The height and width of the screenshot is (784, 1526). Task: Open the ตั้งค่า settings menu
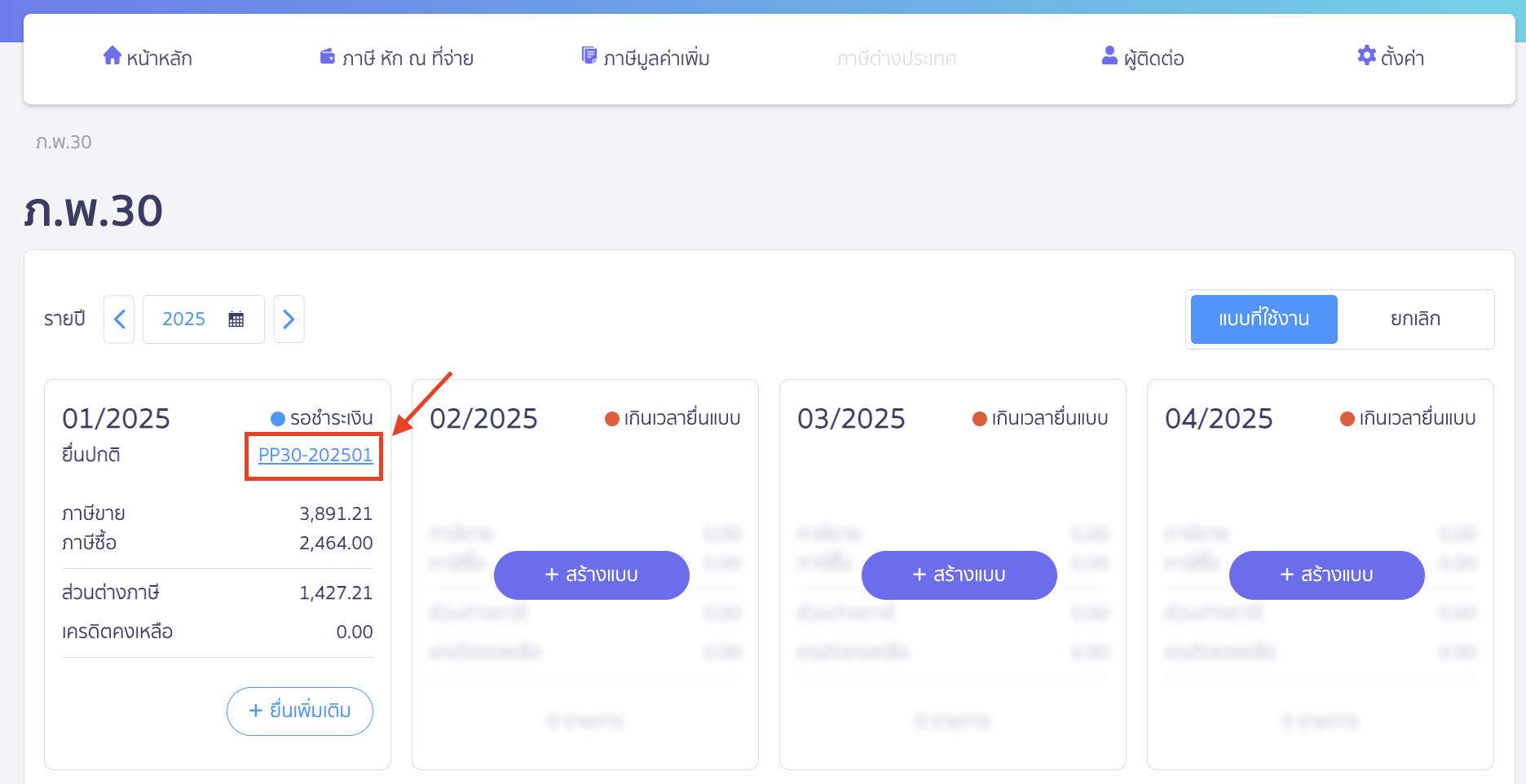click(x=1402, y=59)
